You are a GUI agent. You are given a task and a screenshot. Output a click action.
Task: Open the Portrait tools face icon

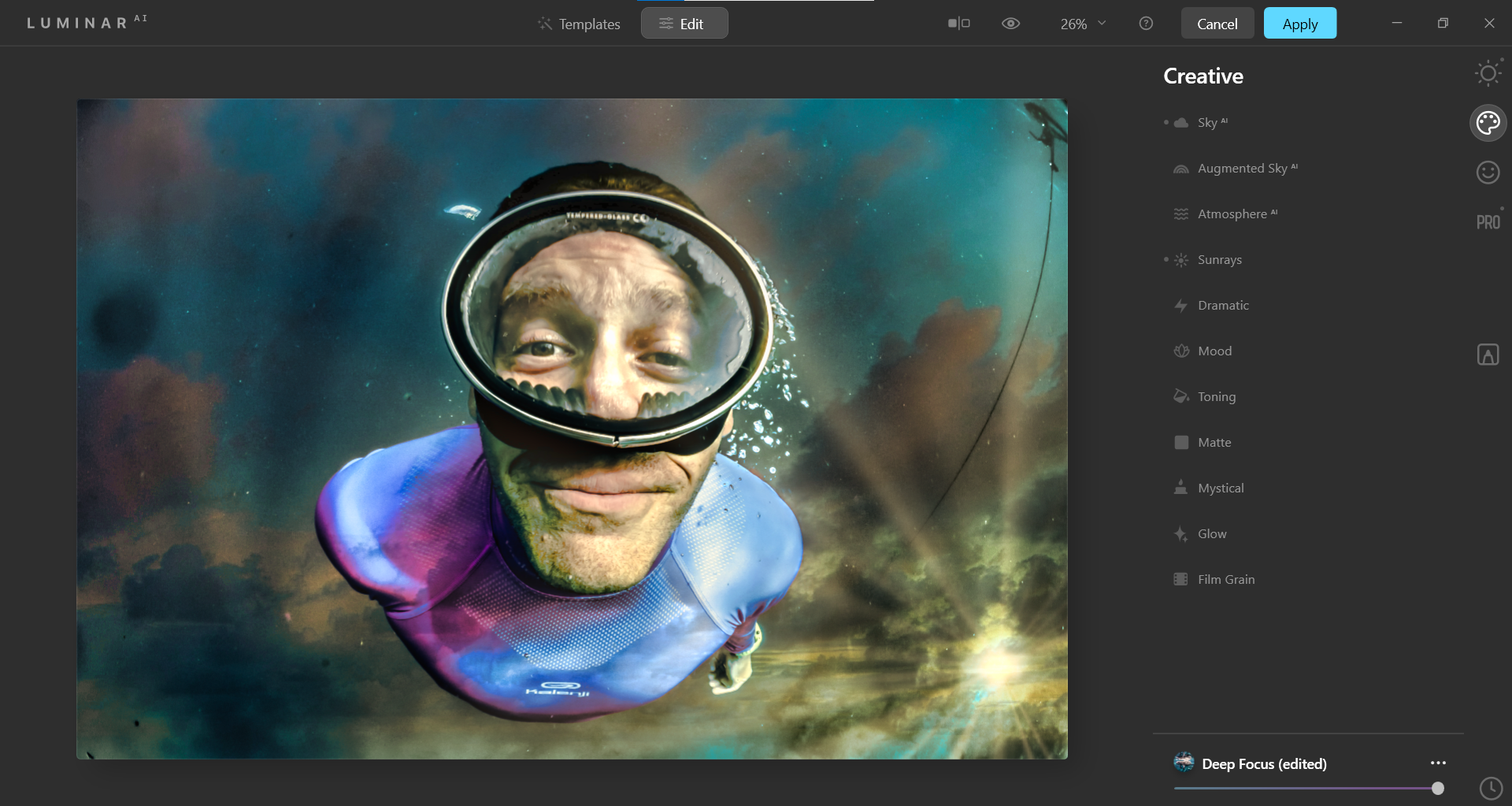click(x=1488, y=172)
